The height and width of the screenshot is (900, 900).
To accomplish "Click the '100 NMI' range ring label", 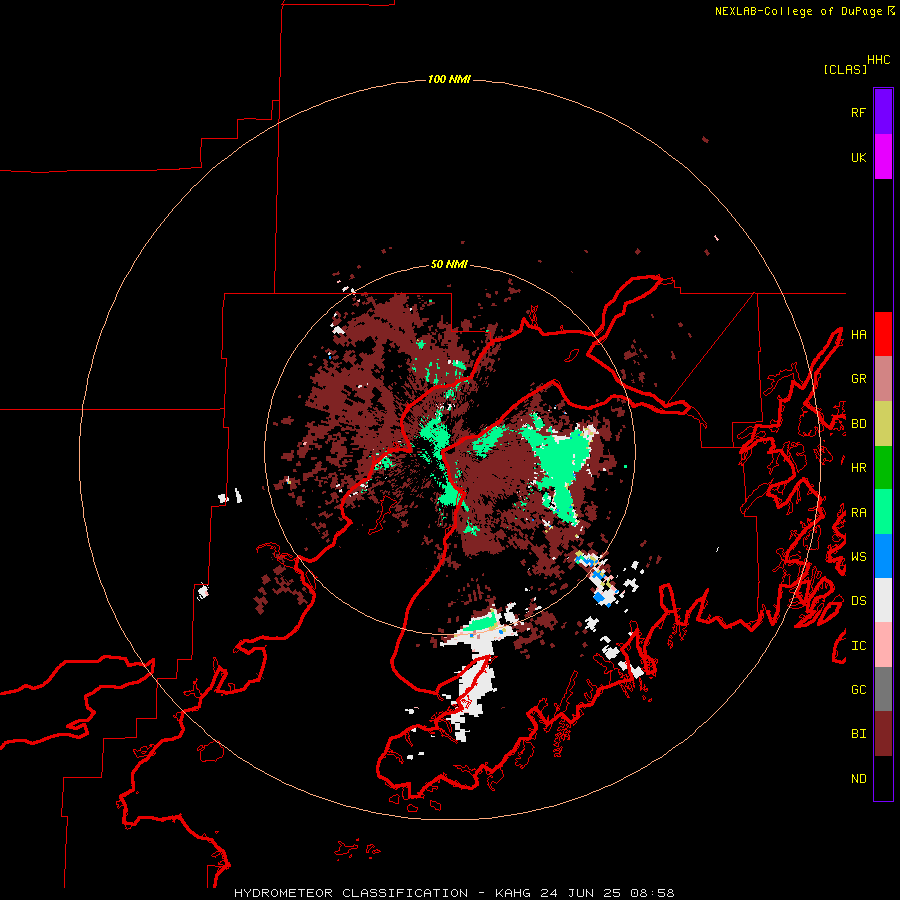I will pyautogui.click(x=449, y=79).
